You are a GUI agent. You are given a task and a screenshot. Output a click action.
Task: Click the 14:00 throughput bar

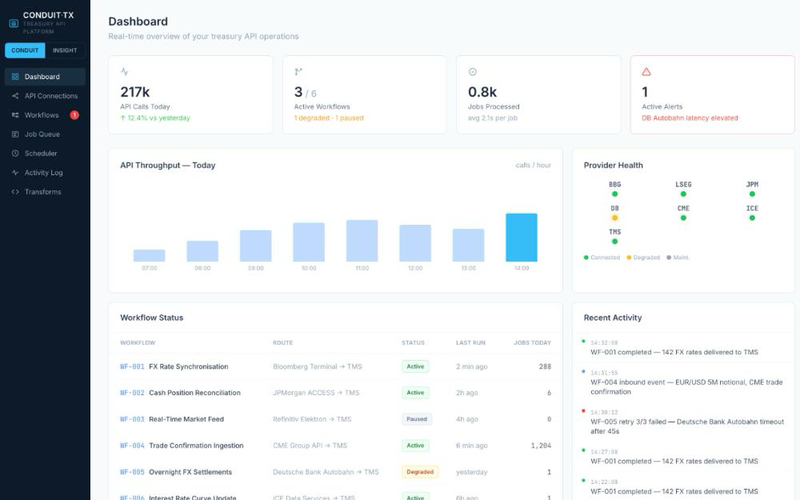521,237
